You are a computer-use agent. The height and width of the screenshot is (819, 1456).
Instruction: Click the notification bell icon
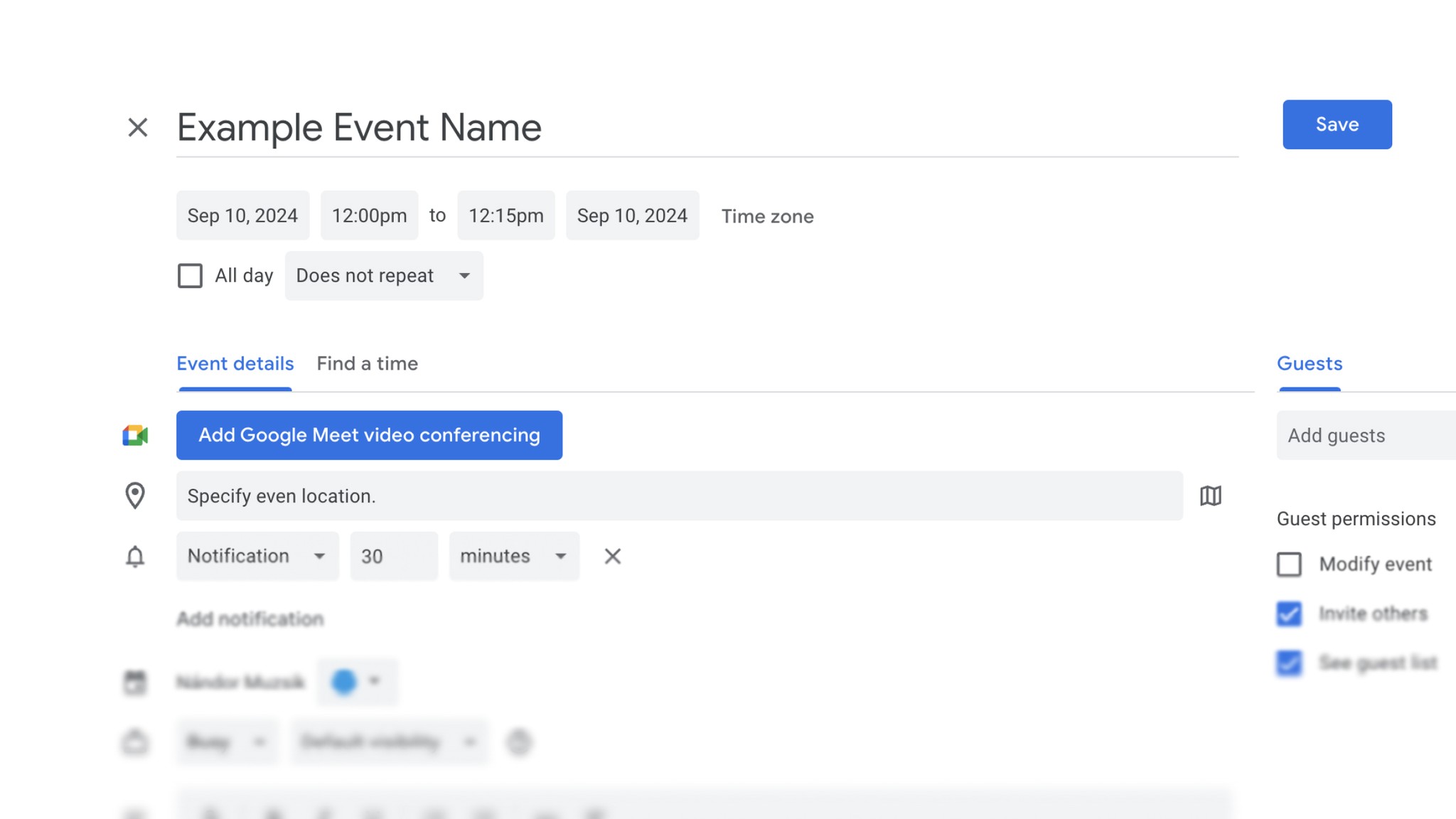(135, 556)
